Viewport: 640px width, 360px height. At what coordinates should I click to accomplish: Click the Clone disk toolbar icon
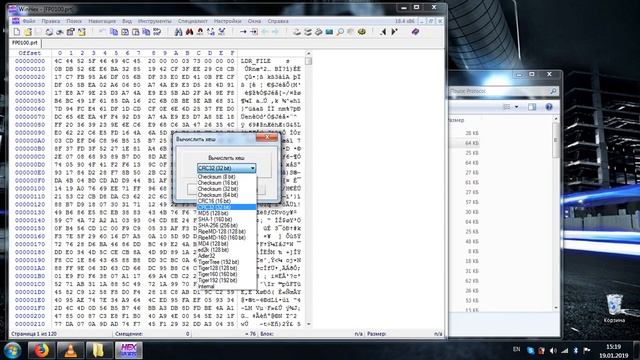click(308, 31)
